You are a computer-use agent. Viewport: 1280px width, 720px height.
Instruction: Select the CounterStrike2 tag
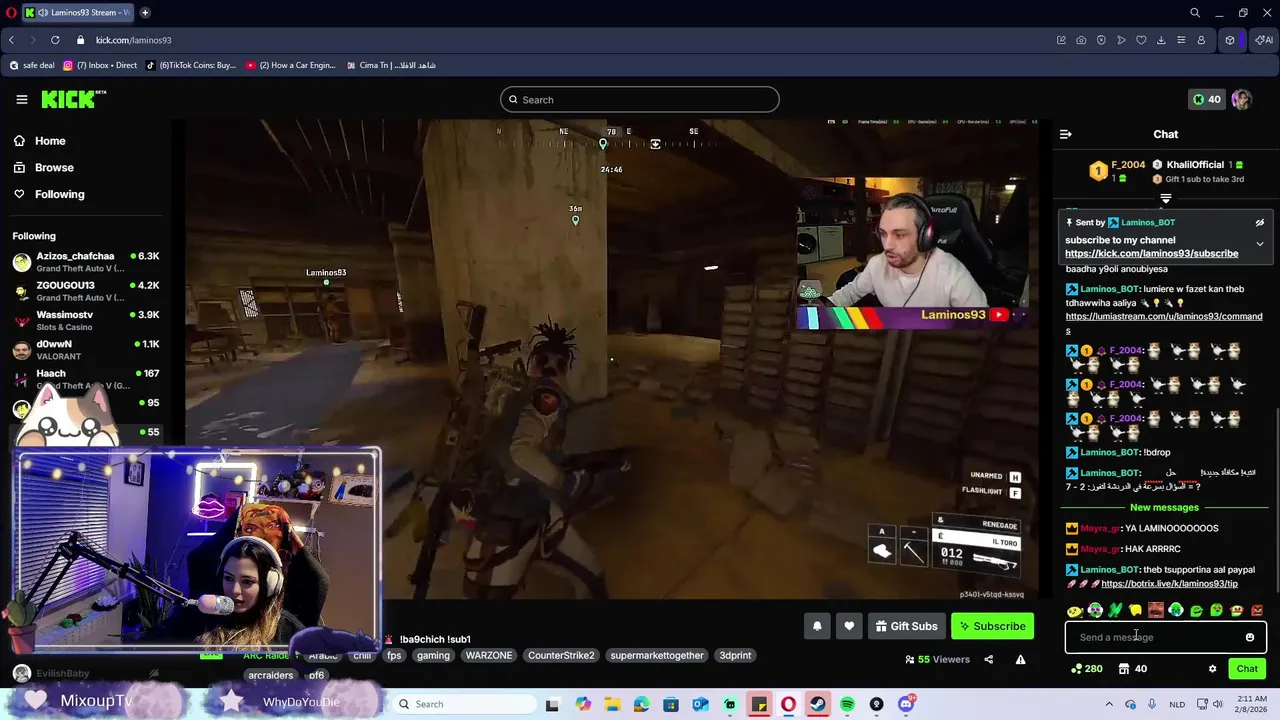[561, 656]
